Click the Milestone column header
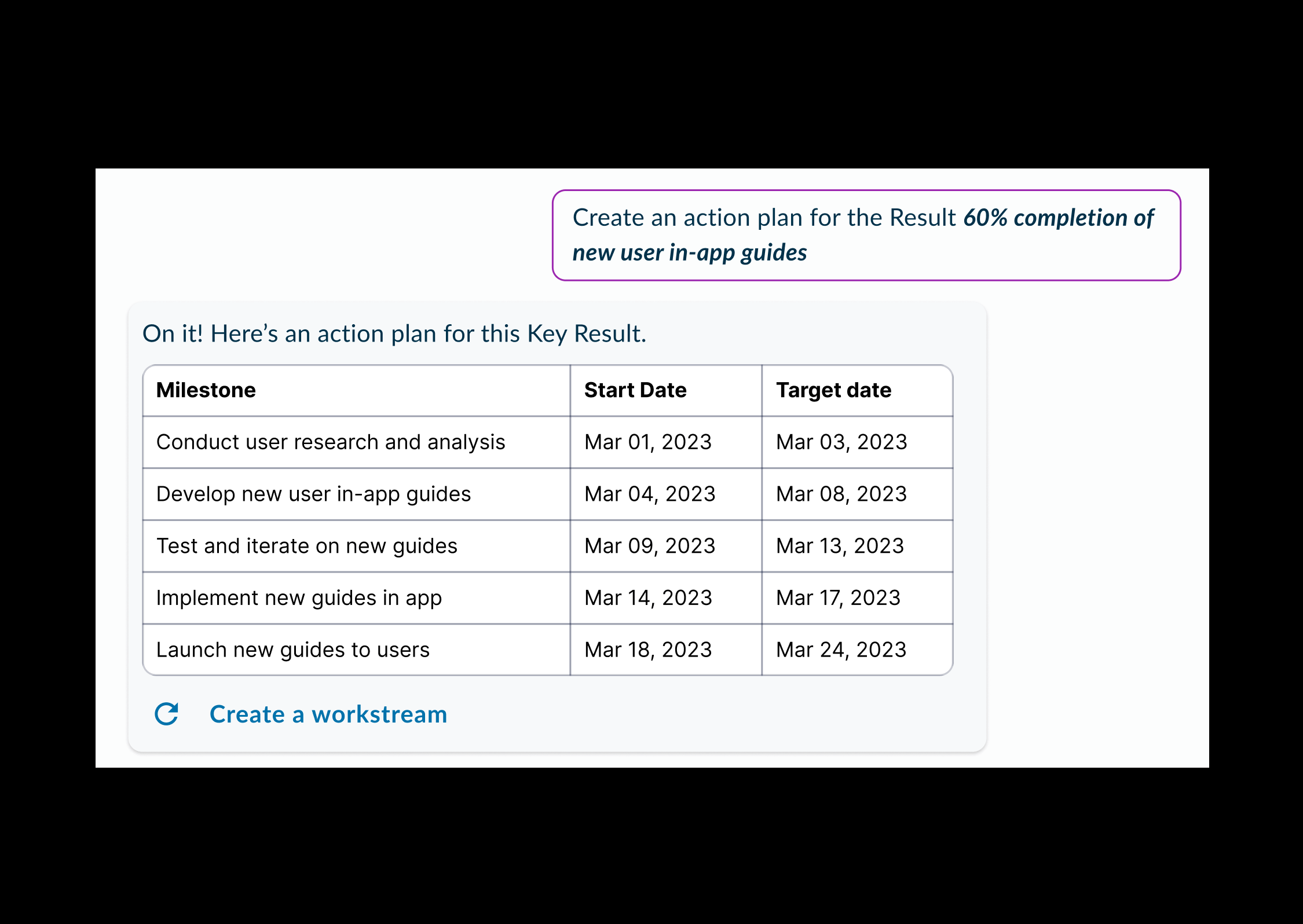1303x924 pixels. [x=206, y=390]
